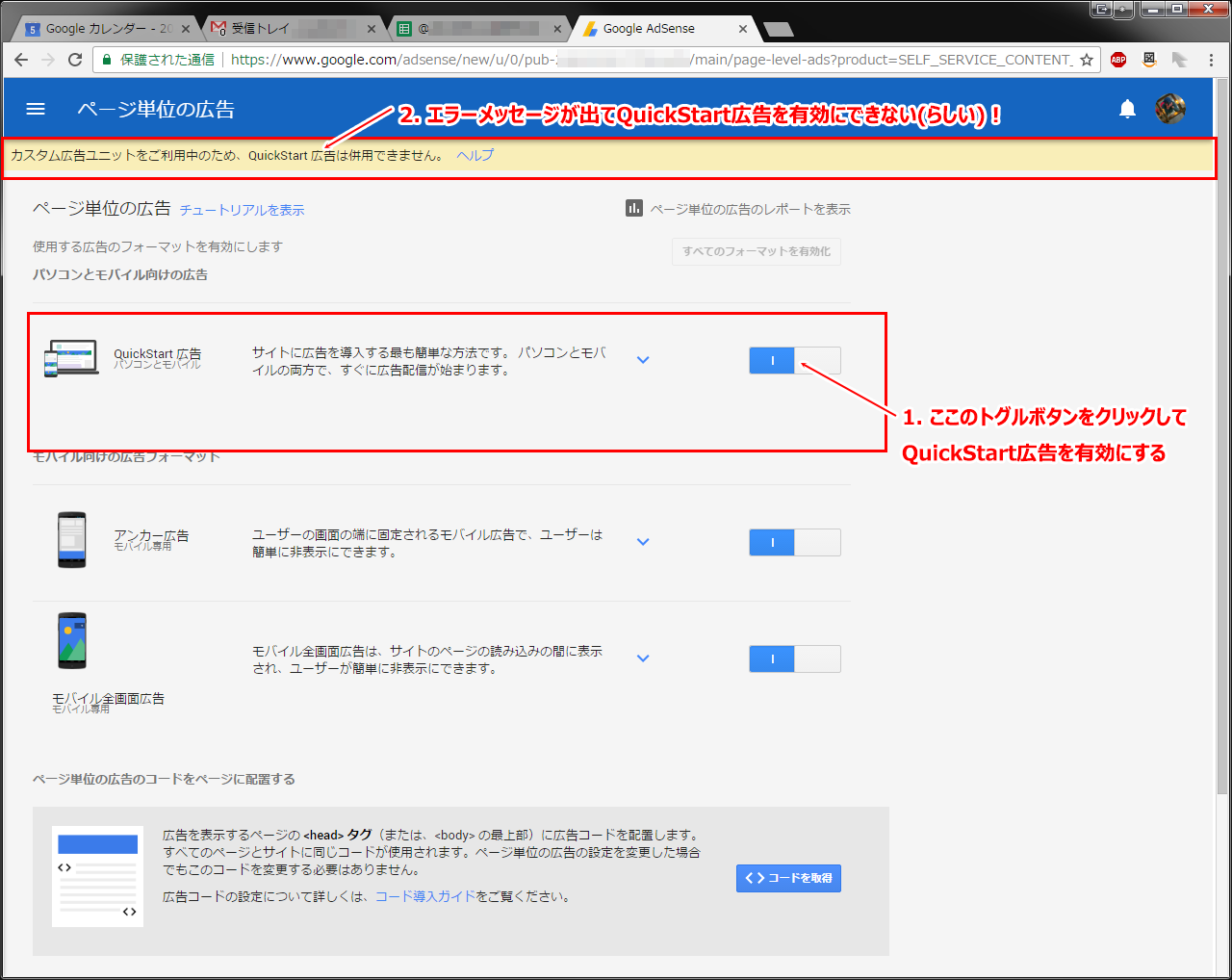Open the コード導入ガイド link
Screen dimensions: 1232x980
(x=425, y=896)
